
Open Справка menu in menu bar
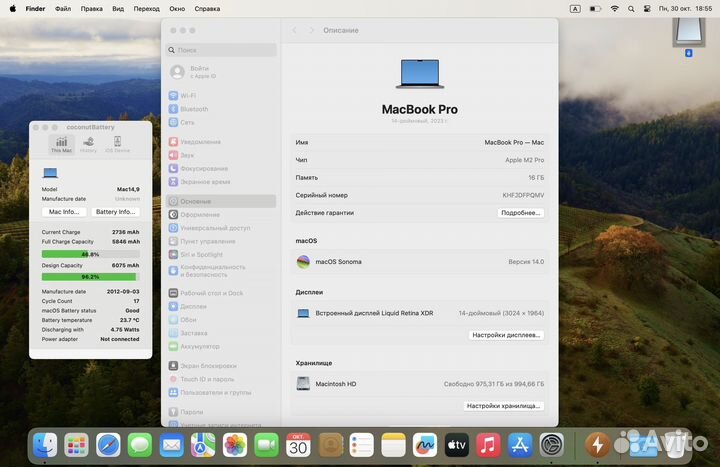(x=207, y=9)
